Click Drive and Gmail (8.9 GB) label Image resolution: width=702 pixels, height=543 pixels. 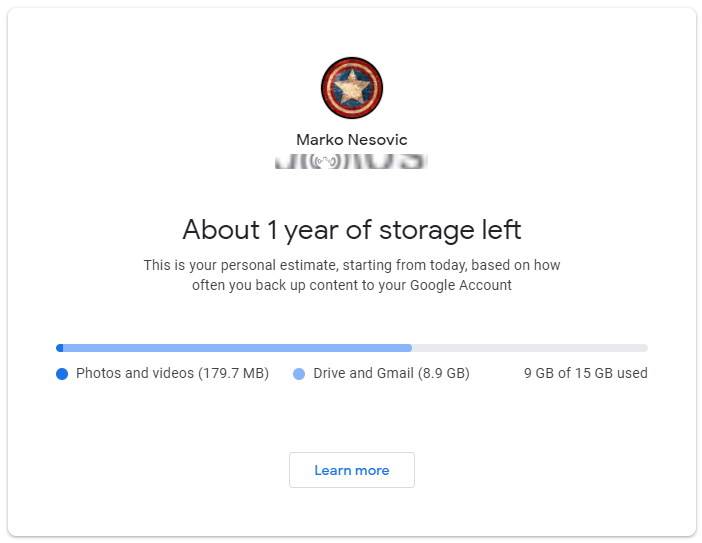coord(391,373)
